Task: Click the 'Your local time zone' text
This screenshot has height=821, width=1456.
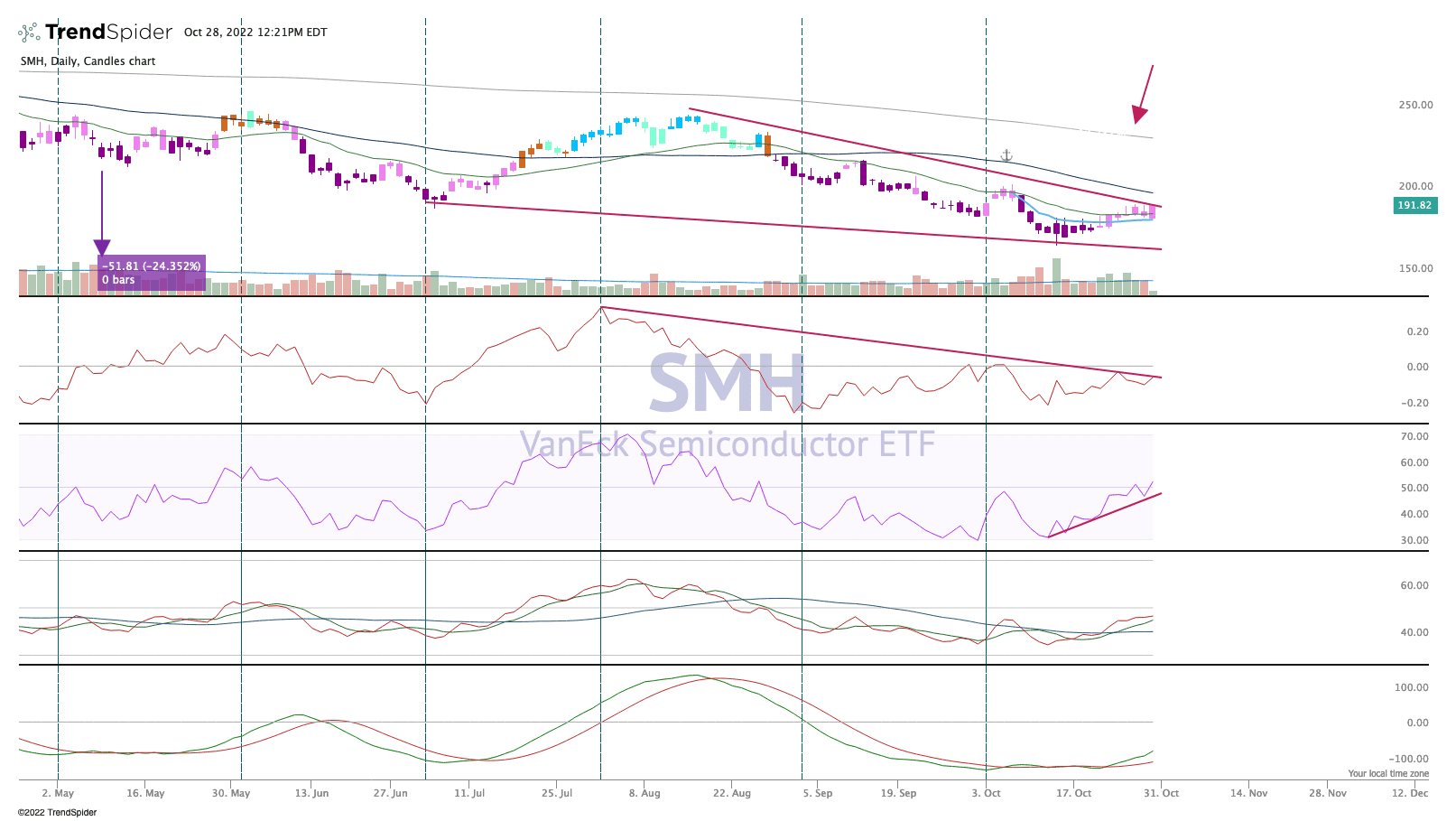Action: [1387, 773]
